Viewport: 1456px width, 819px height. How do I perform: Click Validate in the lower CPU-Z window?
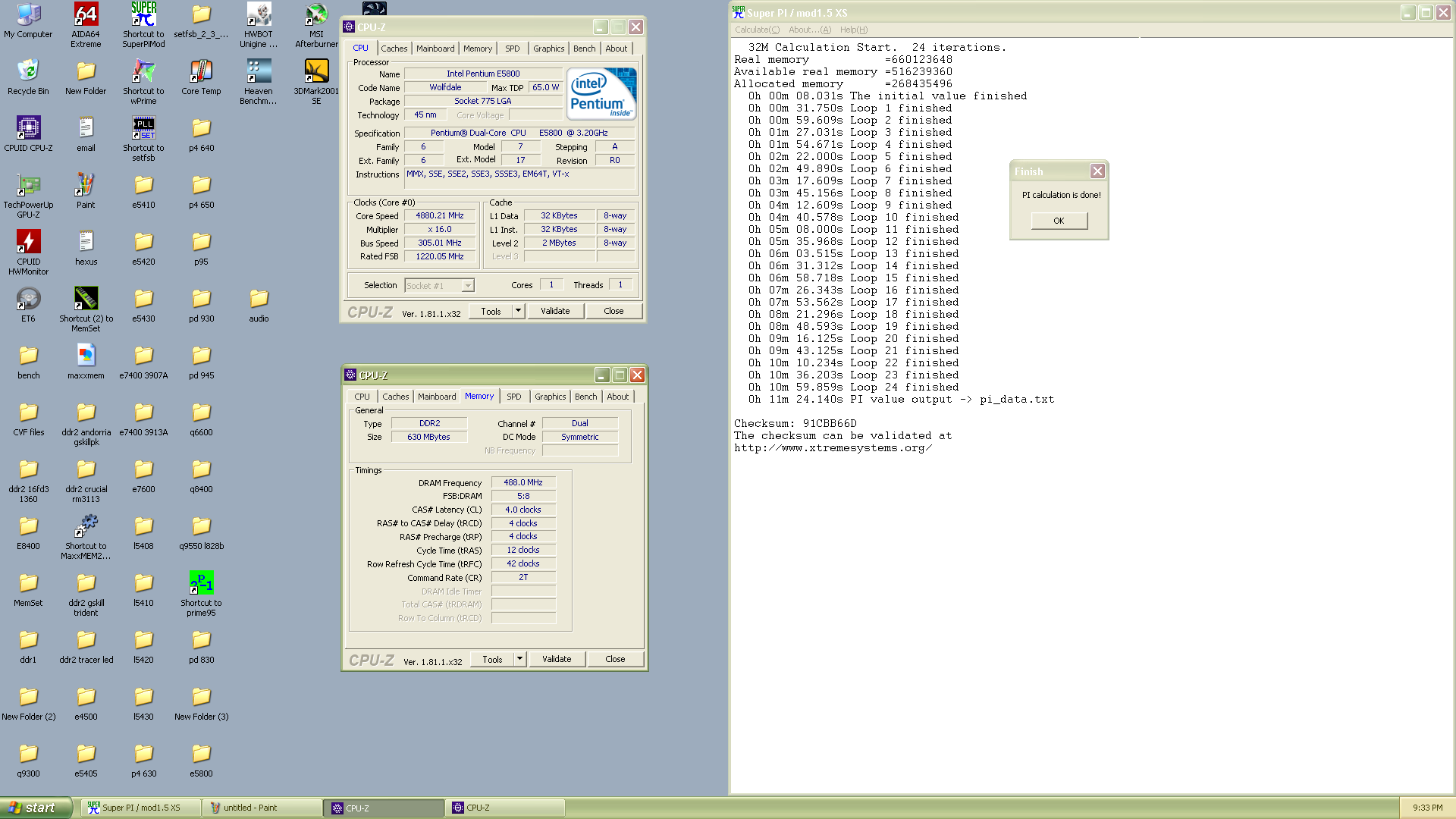click(557, 659)
